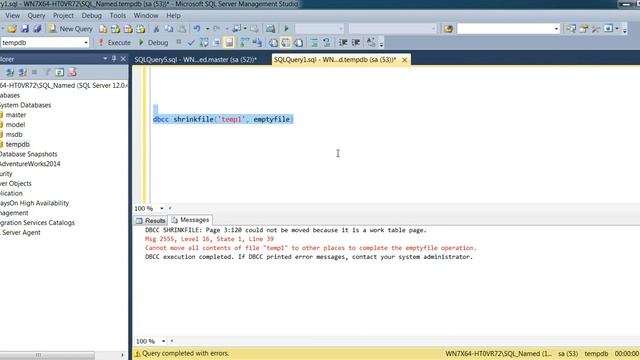Open the Debug menu

[91, 16]
